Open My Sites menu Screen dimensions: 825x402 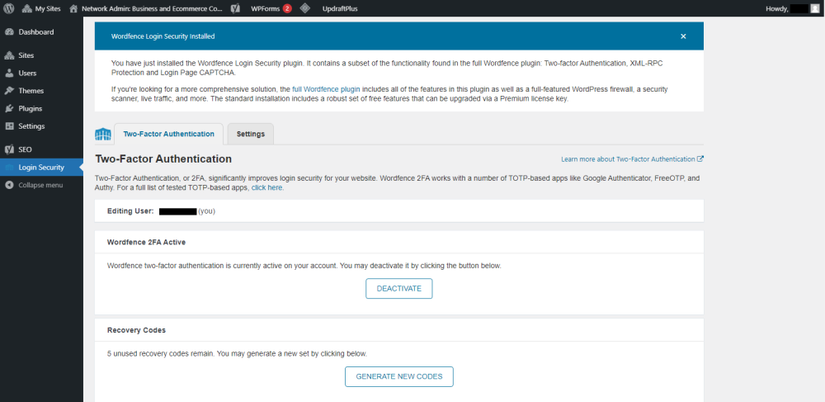pyautogui.click(x=42, y=8)
